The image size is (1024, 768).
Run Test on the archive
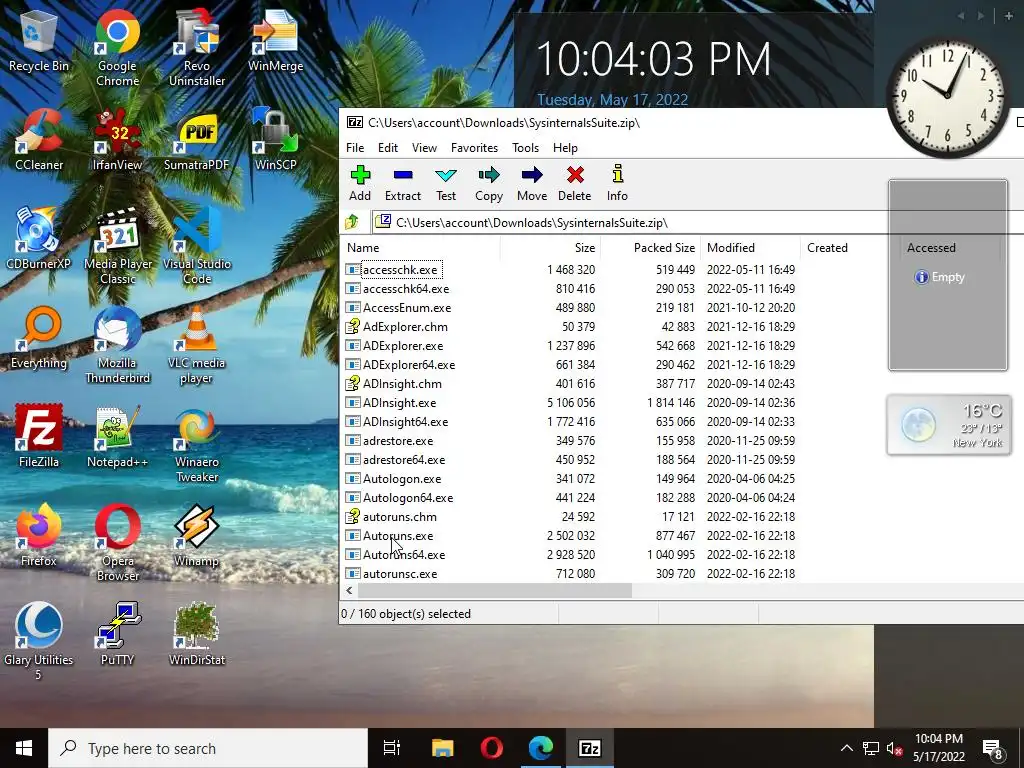[446, 184]
